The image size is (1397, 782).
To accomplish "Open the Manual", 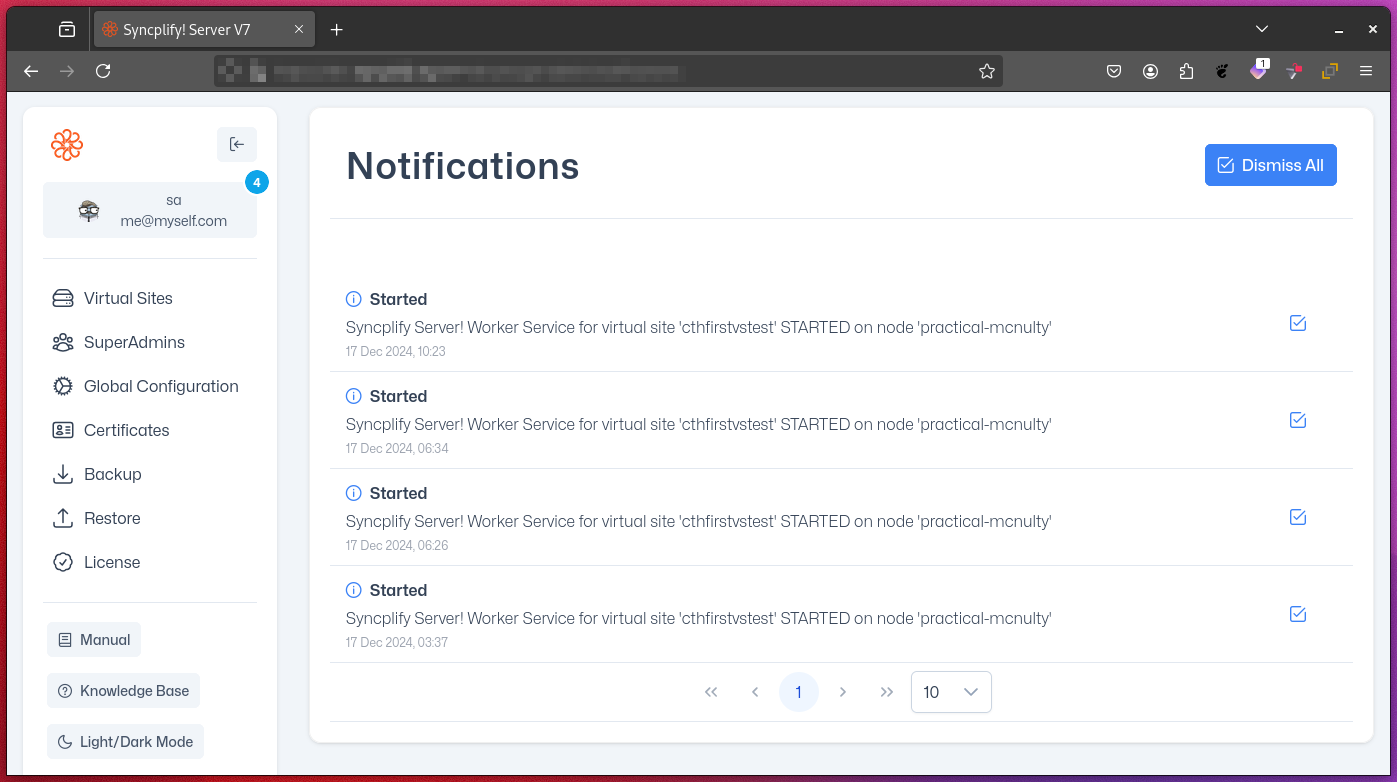I will click(x=93, y=639).
